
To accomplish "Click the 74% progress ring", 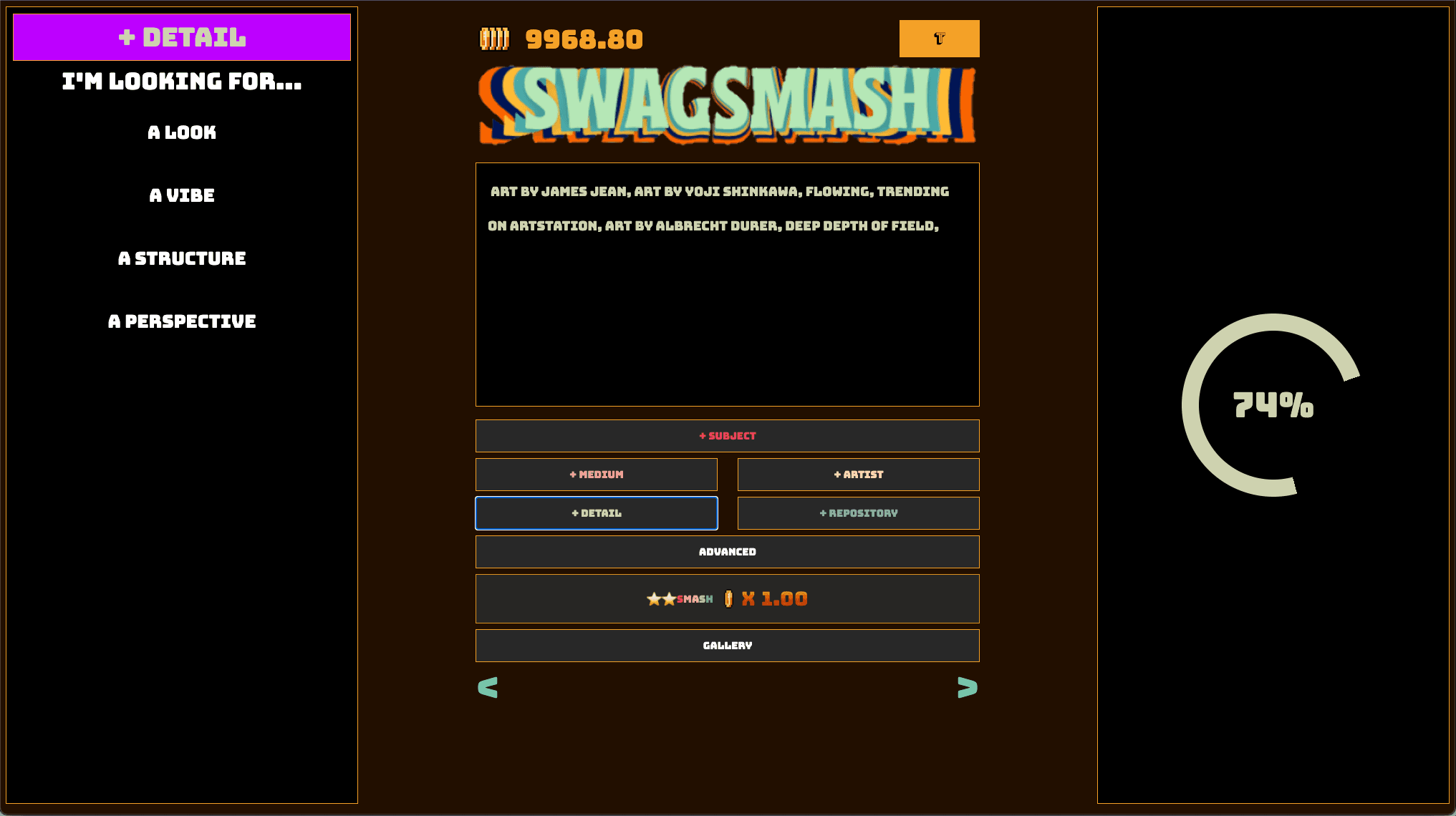I will 1273,405.
